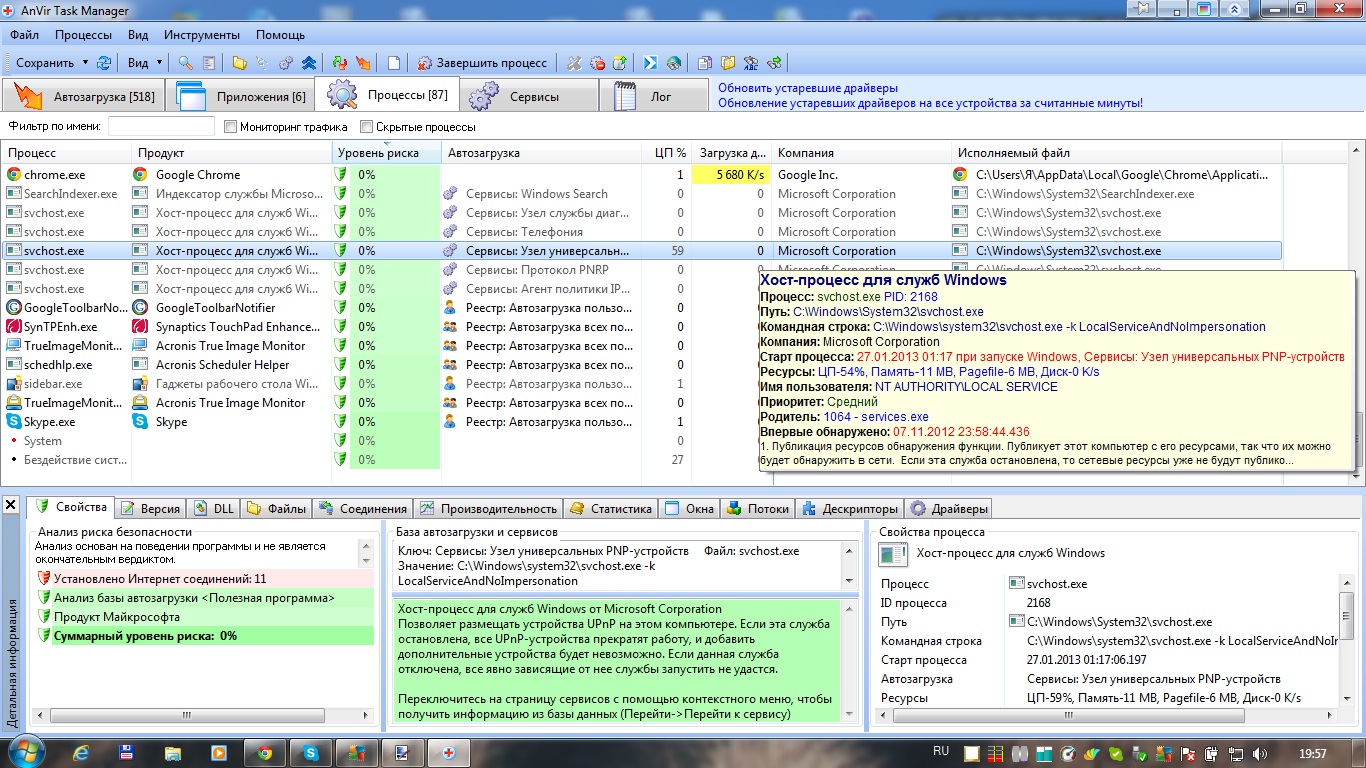Open the Файл menu
Screen dimensions: 1366x768
pyautogui.click(x=25, y=35)
